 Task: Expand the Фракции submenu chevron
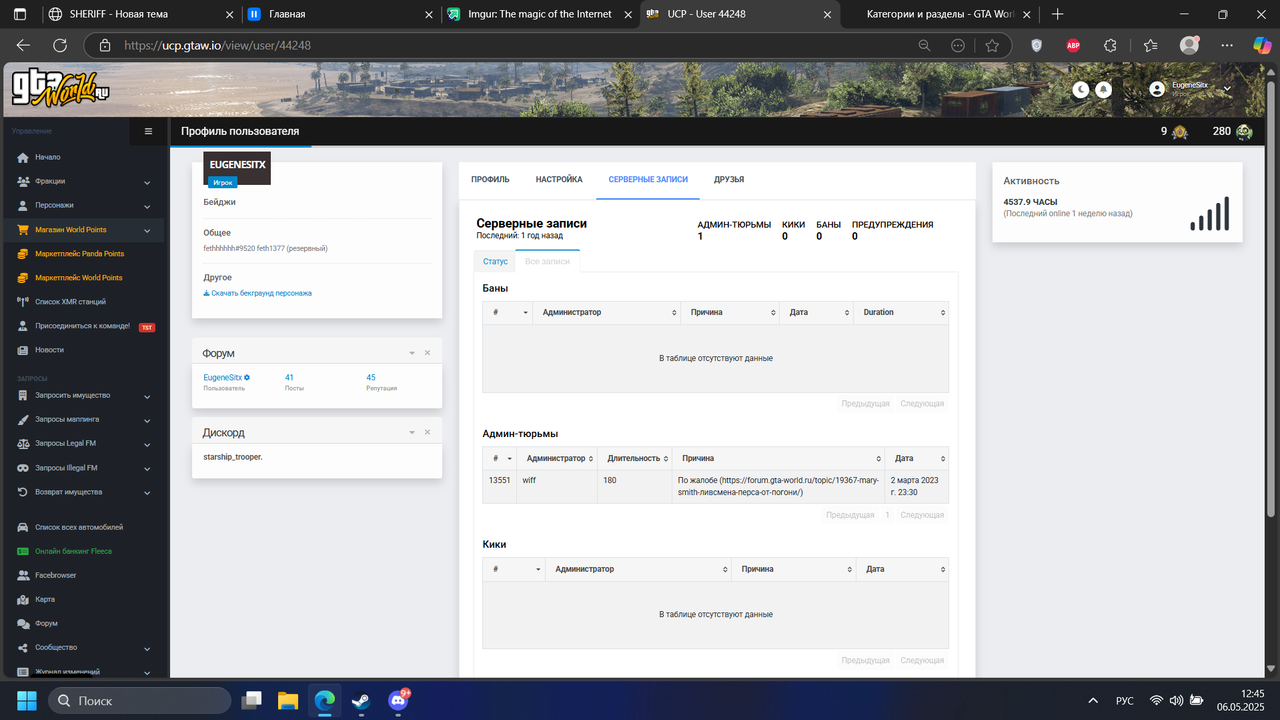pos(147,182)
